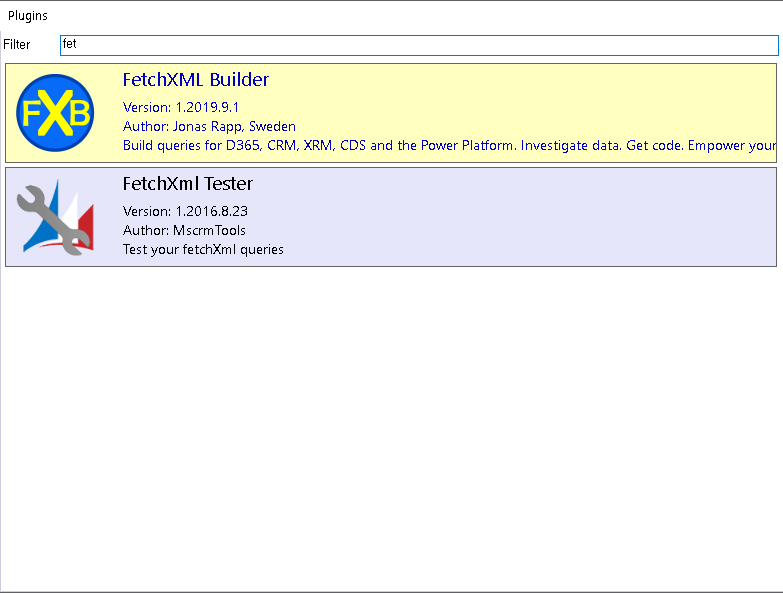Click Version: 1.2016.8.23 text

(185, 211)
